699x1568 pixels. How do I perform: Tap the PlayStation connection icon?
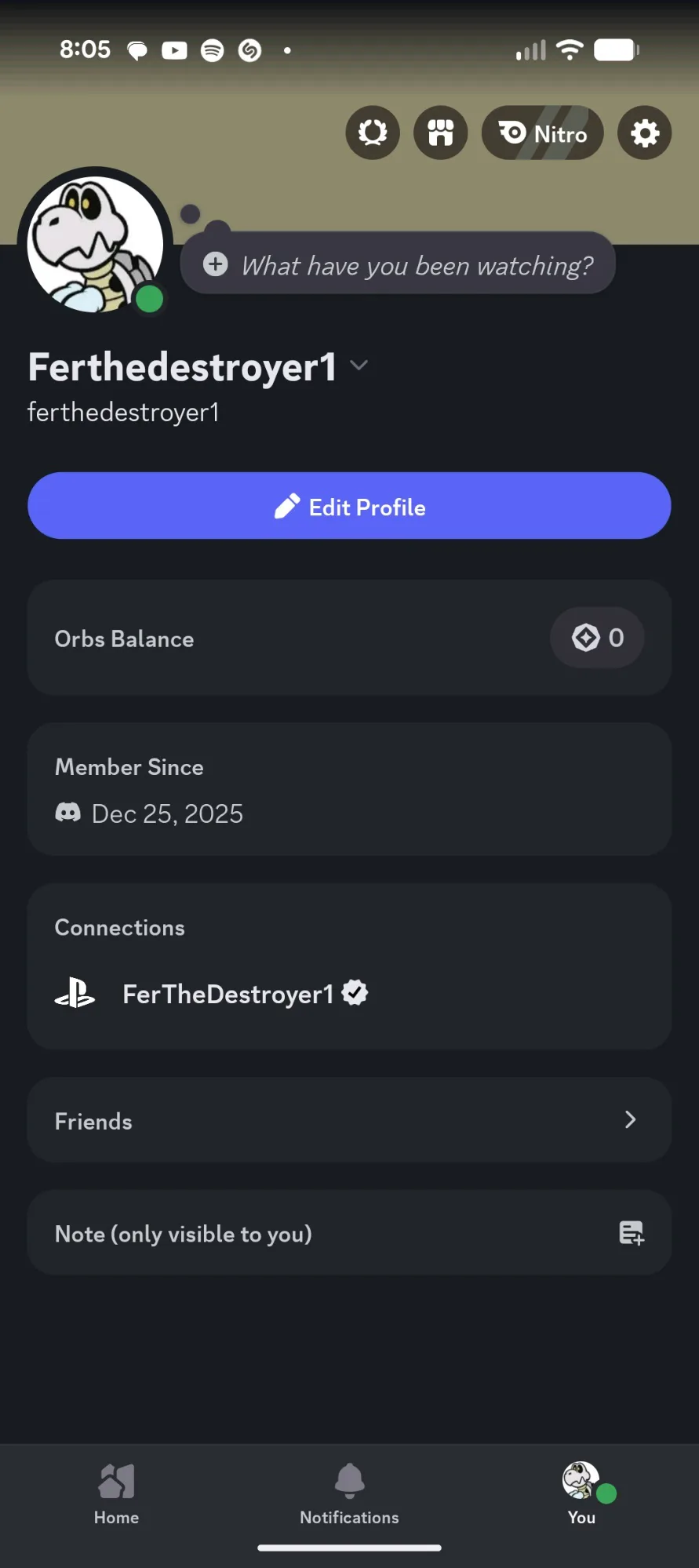pyautogui.click(x=75, y=993)
